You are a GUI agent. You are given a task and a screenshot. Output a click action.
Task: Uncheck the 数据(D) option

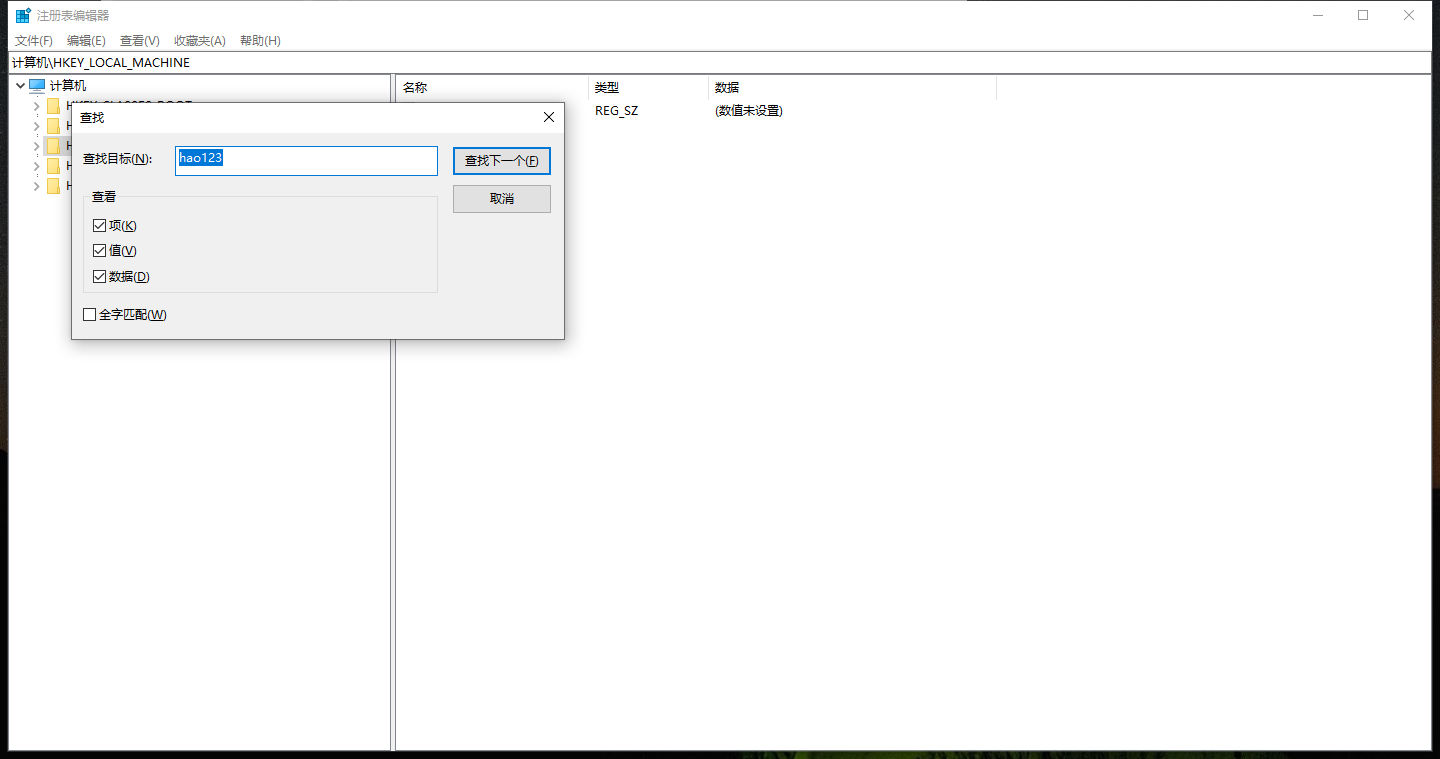[99, 276]
